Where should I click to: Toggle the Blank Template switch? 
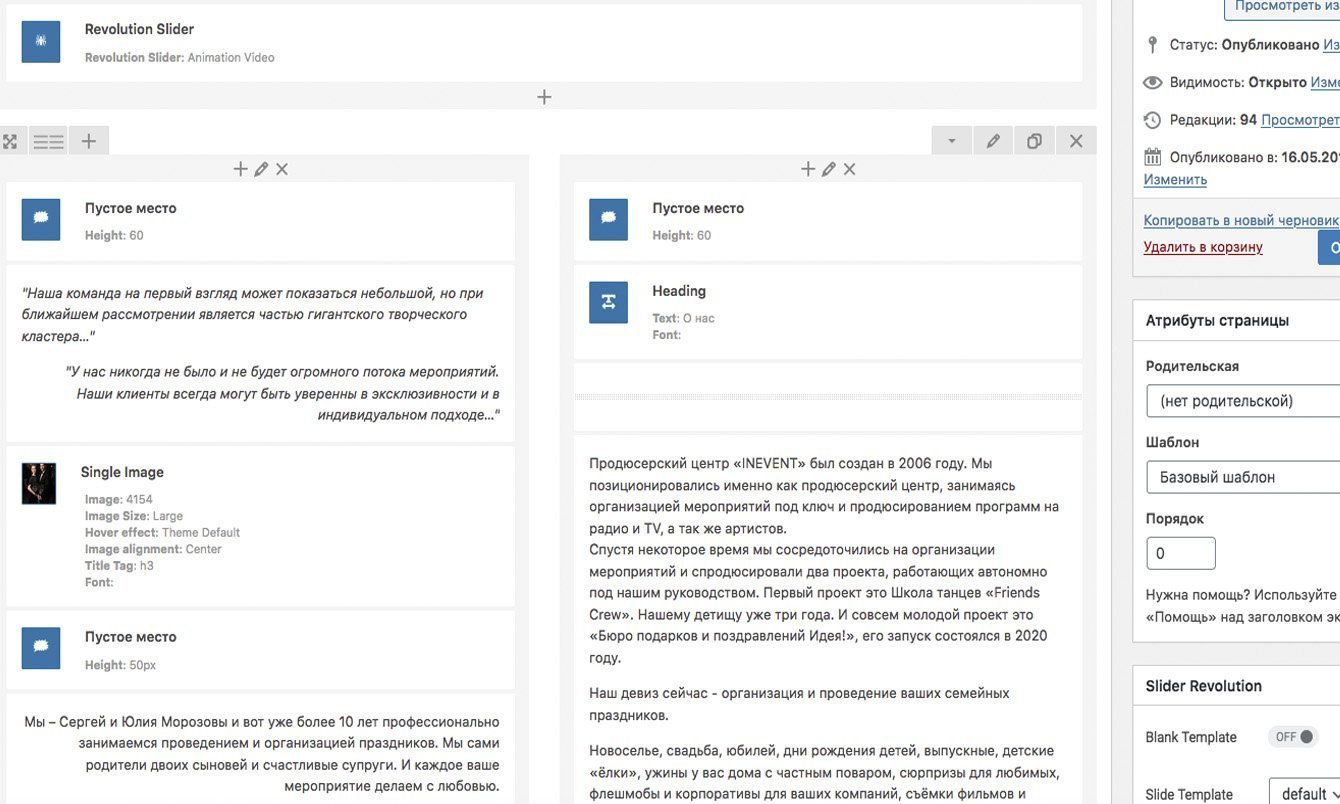click(1294, 737)
